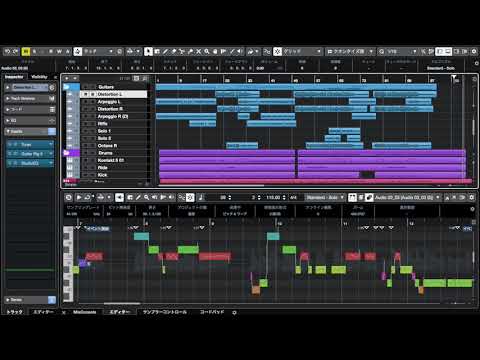Click the musical note icon in editor toolbar

pyautogui.click(x=201, y=198)
